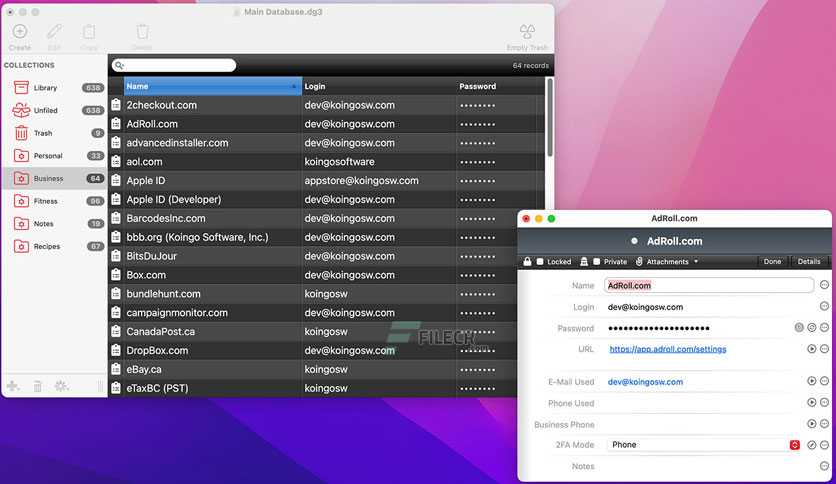Click the padlock icon in AdRoll window

[x=527, y=261]
